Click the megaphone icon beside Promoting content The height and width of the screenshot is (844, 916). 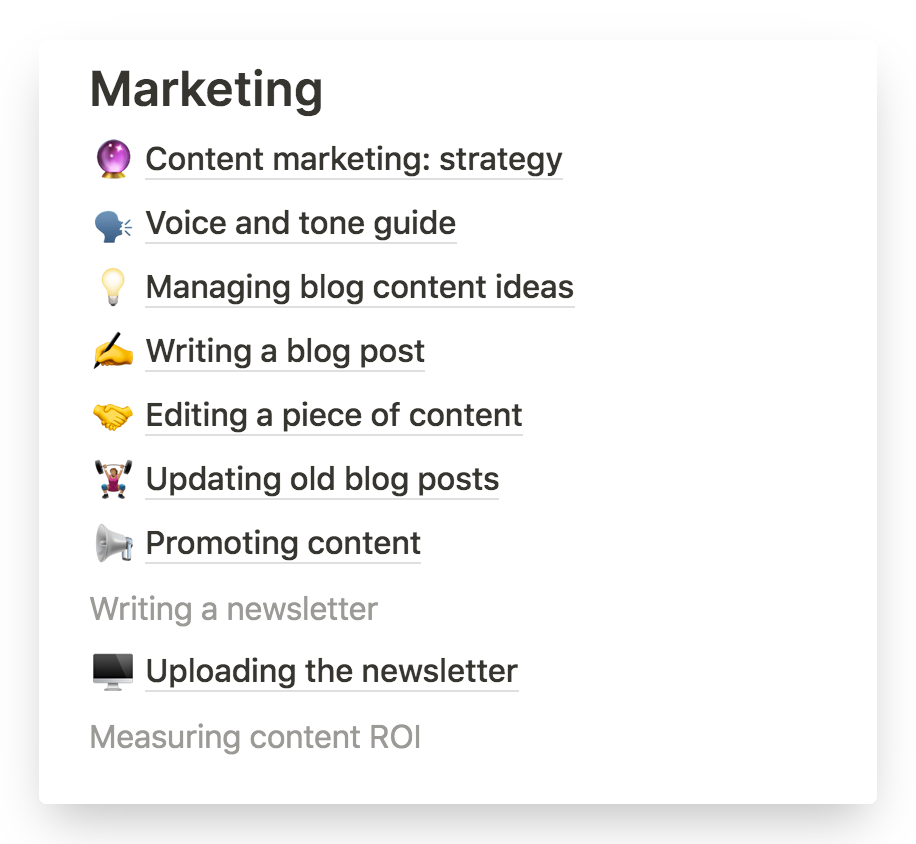click(x=113, y=543)
